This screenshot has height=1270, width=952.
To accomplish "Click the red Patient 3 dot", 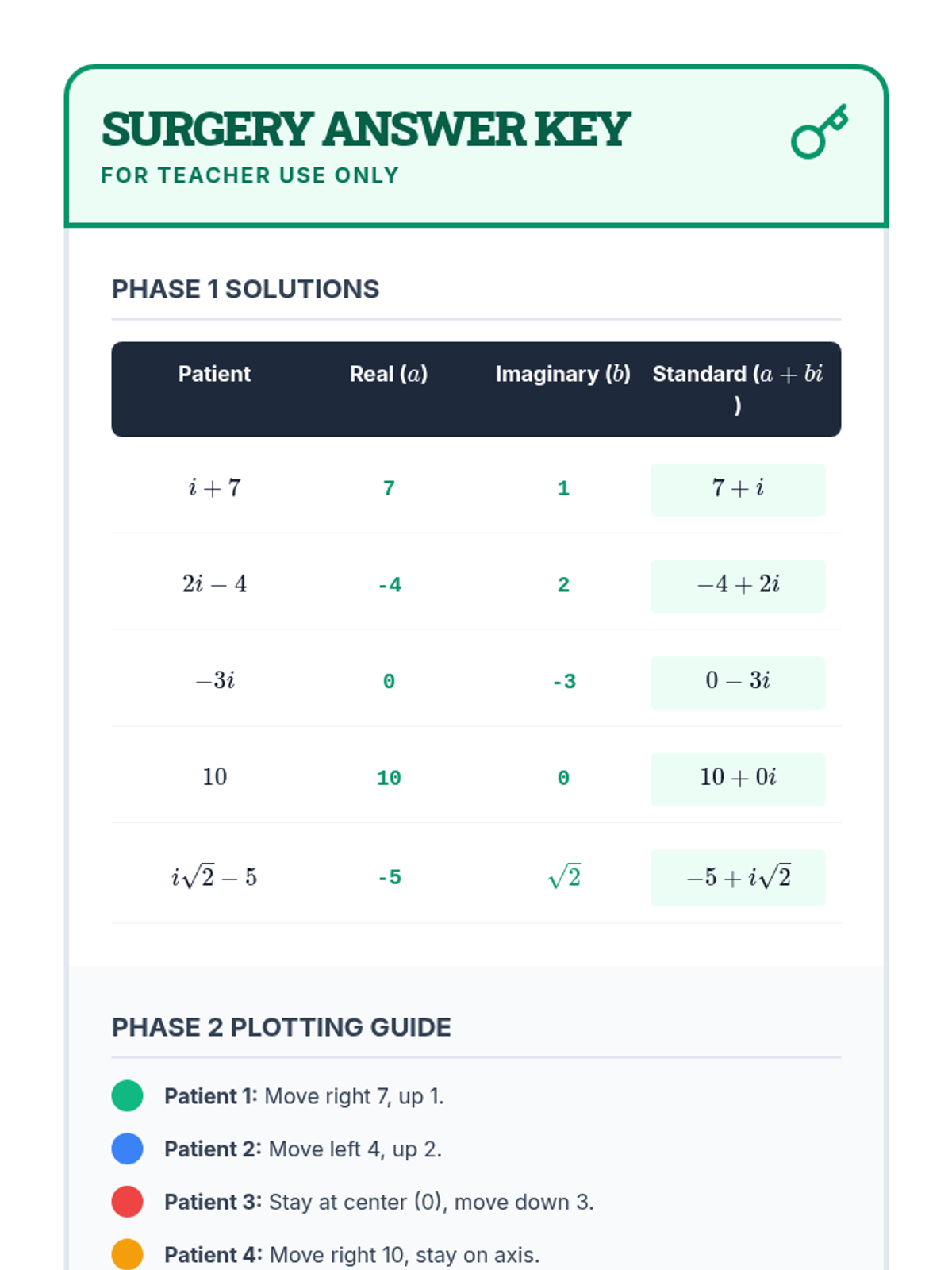I will [x=127, y=1201].
